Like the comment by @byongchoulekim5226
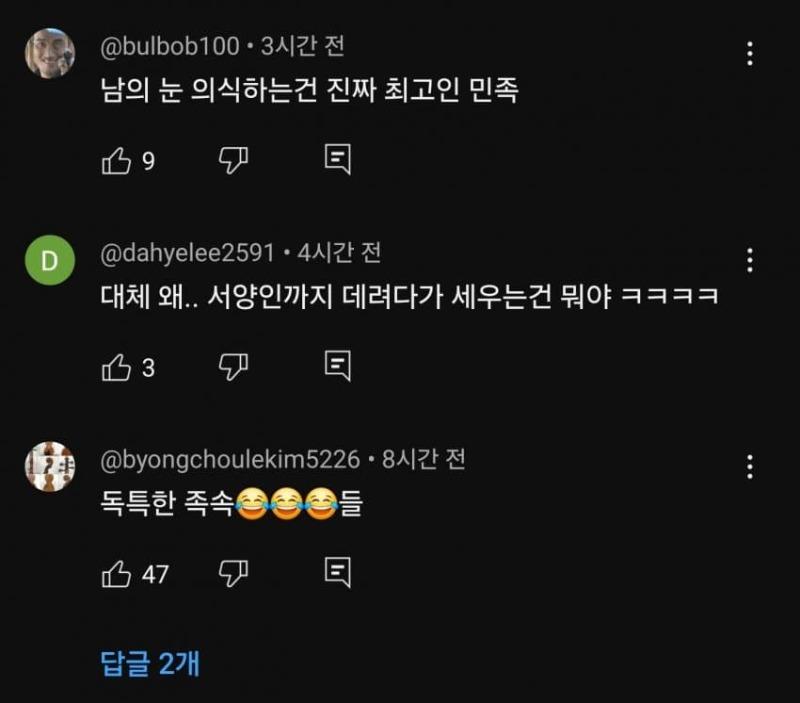800x703 pixels. pos(117,573)
